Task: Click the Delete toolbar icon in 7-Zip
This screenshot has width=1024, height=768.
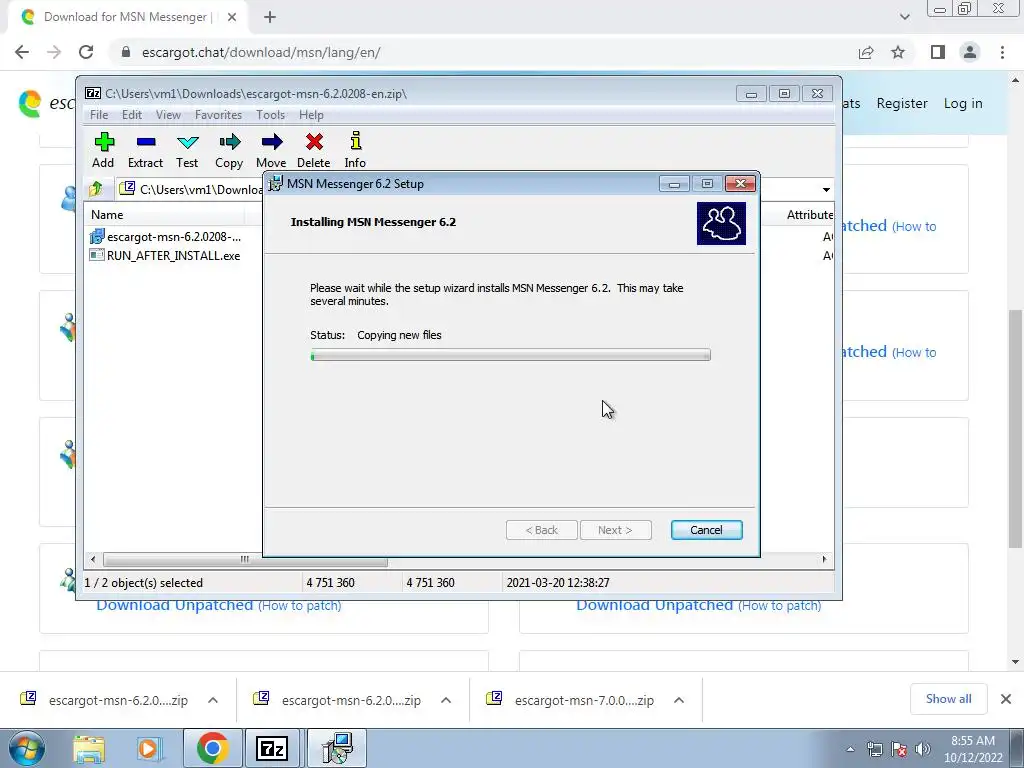Action: click(x=313, y=150)
